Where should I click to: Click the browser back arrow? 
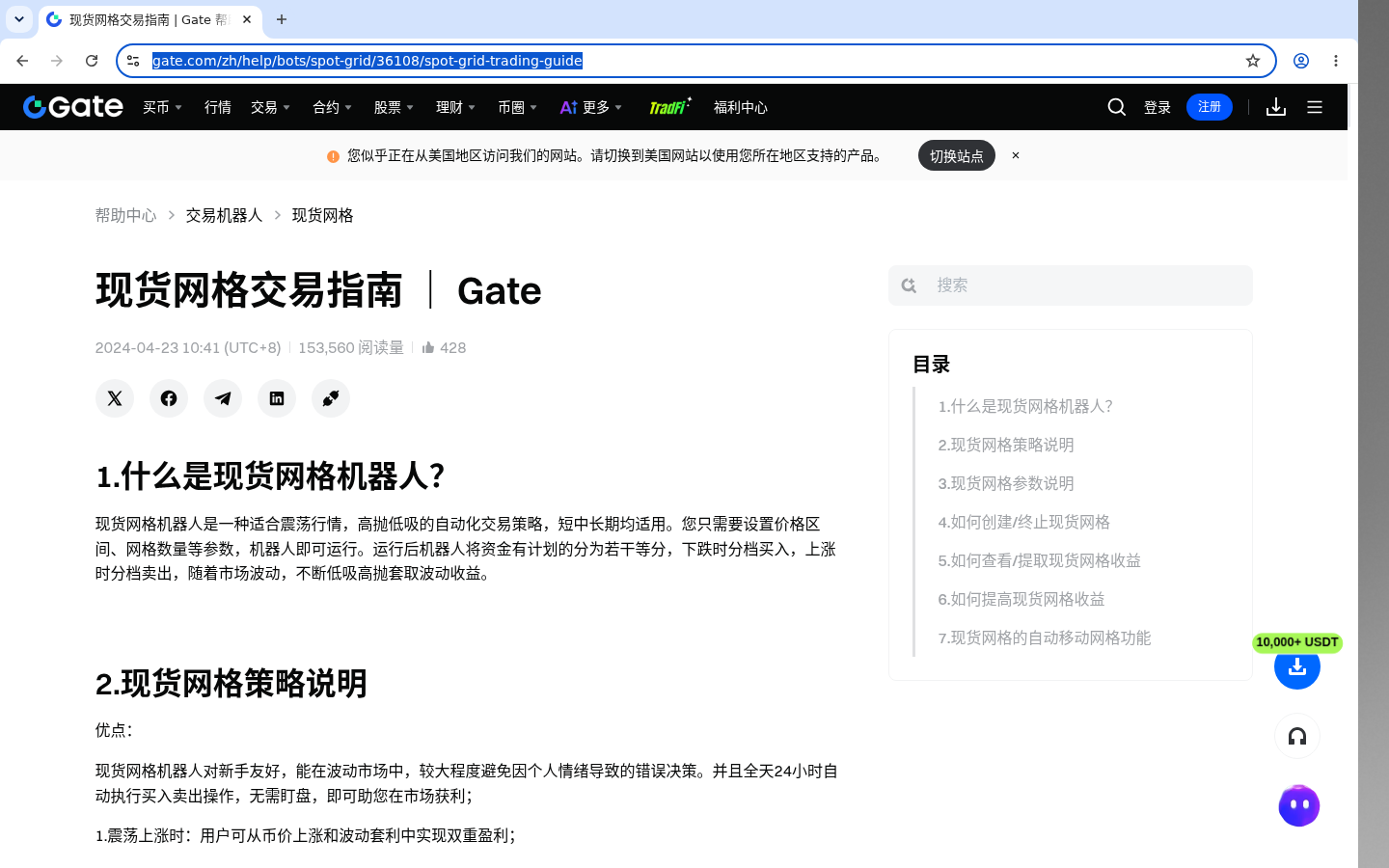22,61
